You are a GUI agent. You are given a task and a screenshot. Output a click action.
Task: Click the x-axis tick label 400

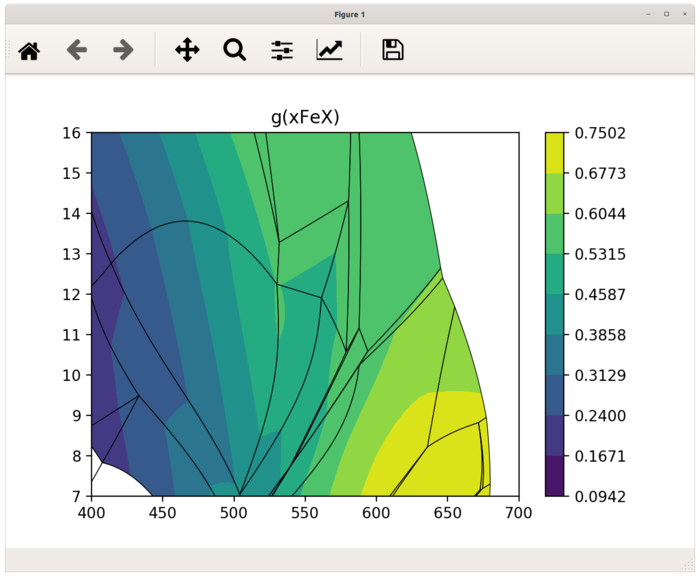click(92, 513)
